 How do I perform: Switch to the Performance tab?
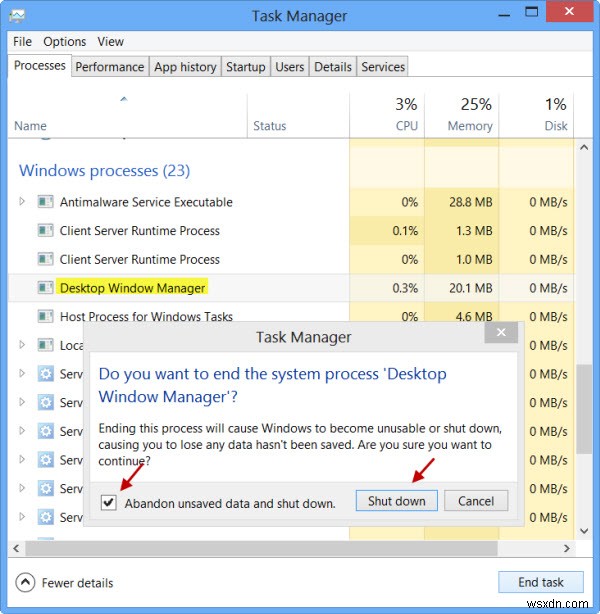110,67
